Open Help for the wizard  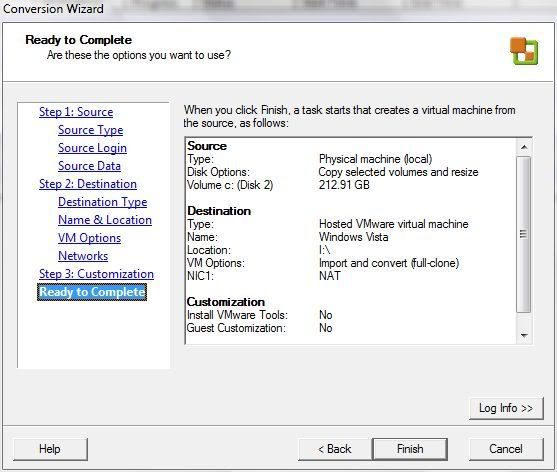50,449
